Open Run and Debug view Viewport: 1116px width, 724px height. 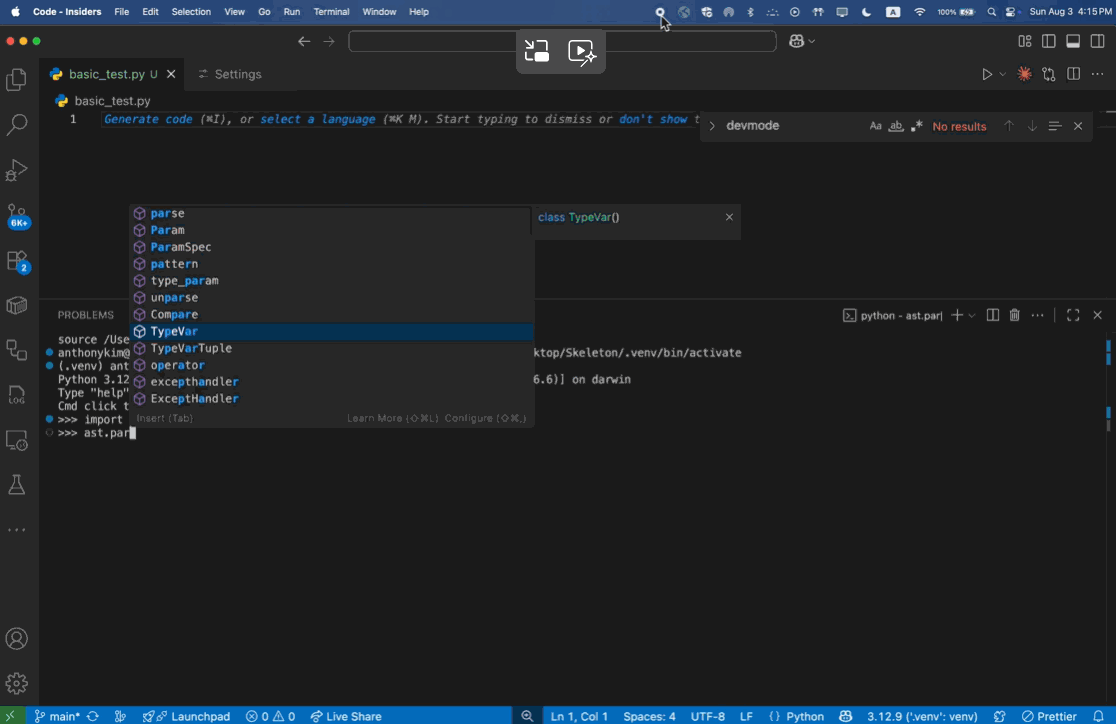click(x=17, y=170)
